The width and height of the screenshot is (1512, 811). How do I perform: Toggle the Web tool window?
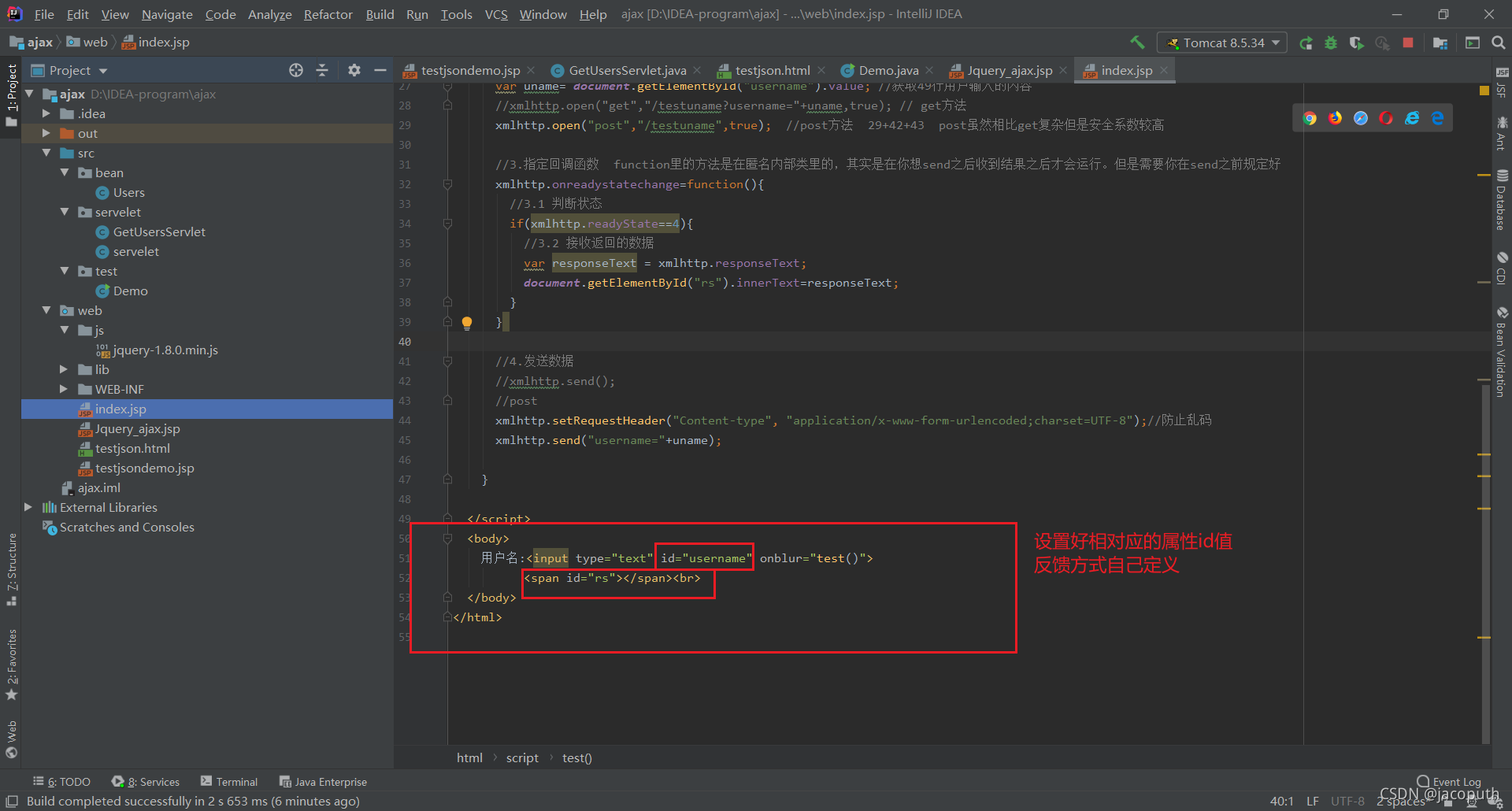pos(11,739)
